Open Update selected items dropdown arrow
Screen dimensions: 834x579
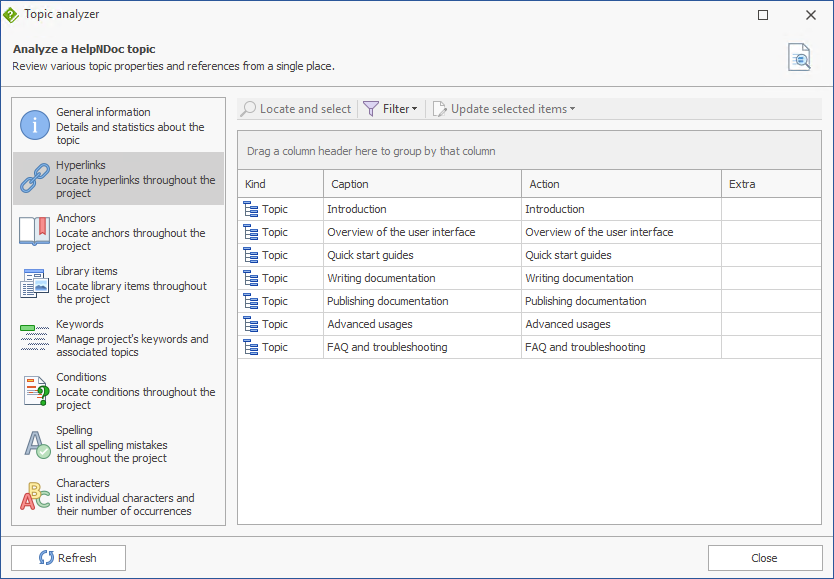[572, 109]
